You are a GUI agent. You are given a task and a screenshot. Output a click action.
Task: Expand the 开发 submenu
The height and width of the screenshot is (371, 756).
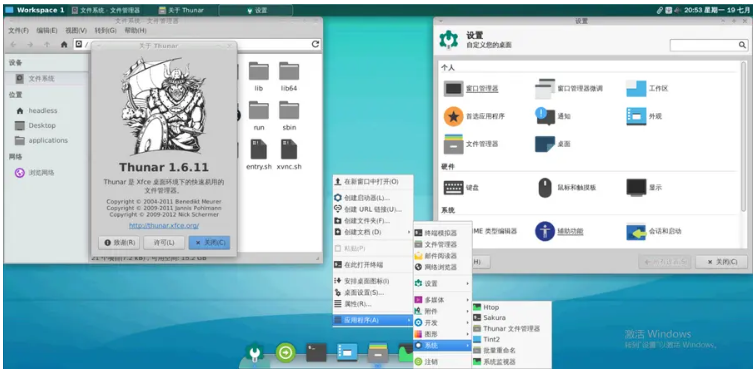click(x=442, y=323)
